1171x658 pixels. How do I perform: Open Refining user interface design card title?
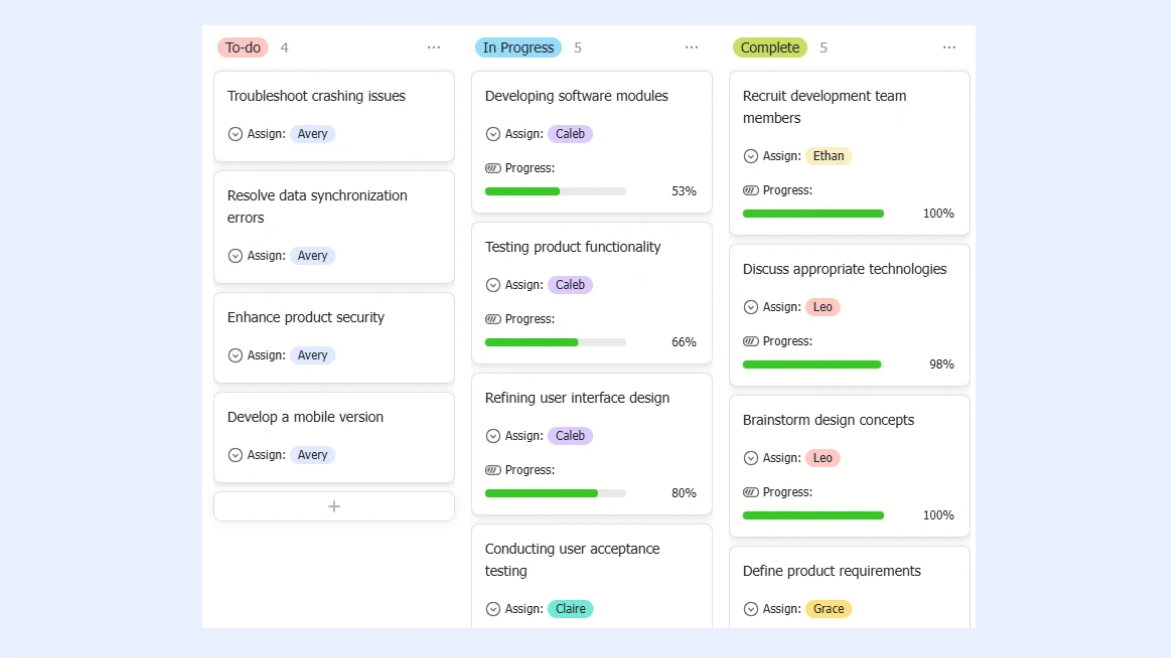click(577, 398)
